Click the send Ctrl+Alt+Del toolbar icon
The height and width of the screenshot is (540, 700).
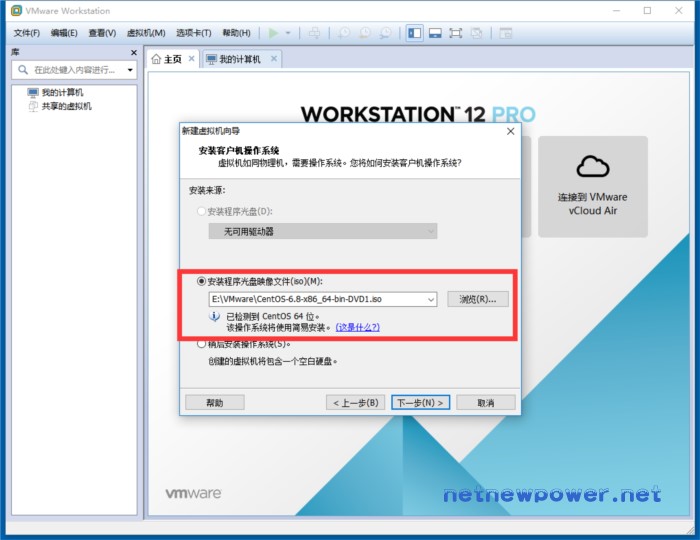coord(314,33)
